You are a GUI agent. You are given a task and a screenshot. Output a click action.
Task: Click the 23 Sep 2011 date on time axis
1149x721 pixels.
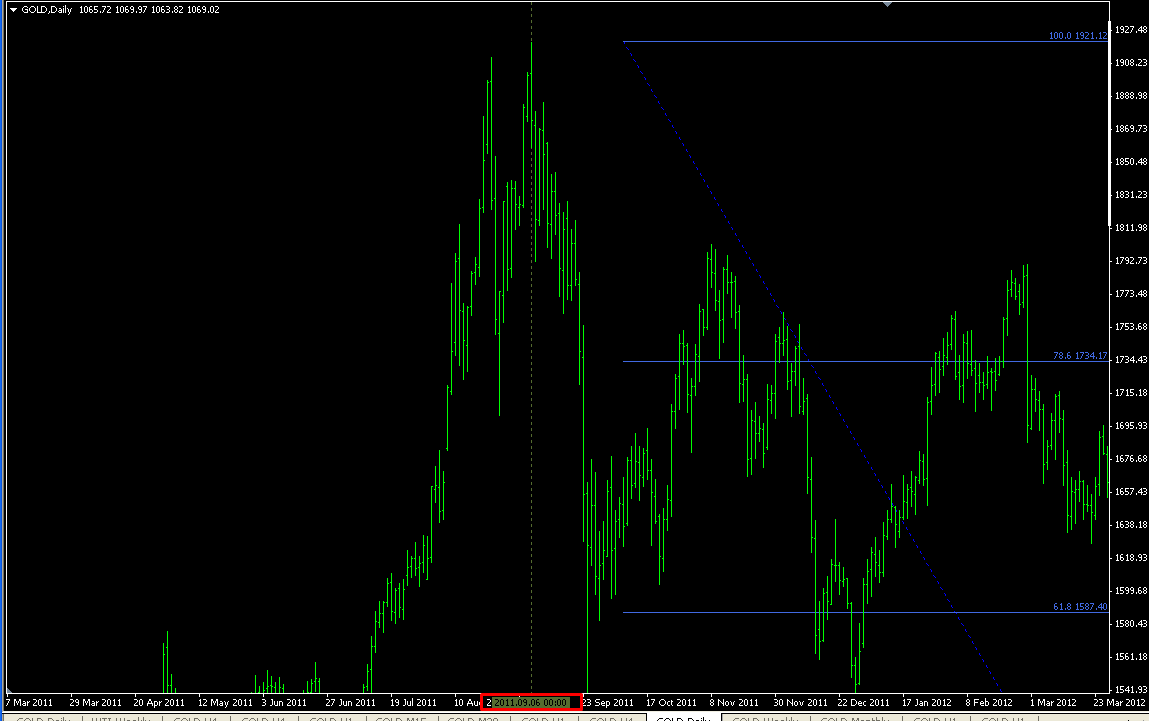[608, 703]
